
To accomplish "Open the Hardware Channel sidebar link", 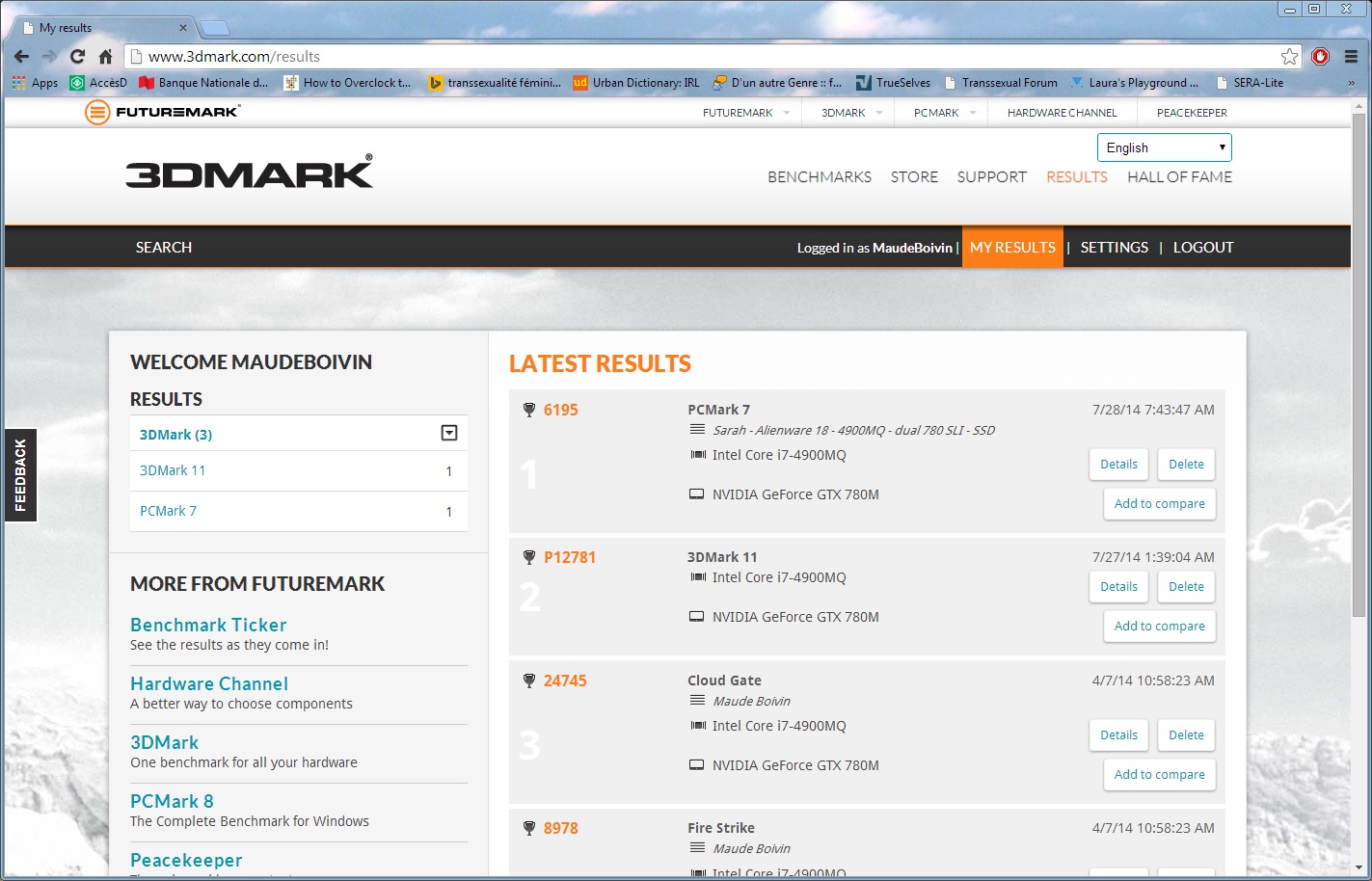I will click(209, 683).
